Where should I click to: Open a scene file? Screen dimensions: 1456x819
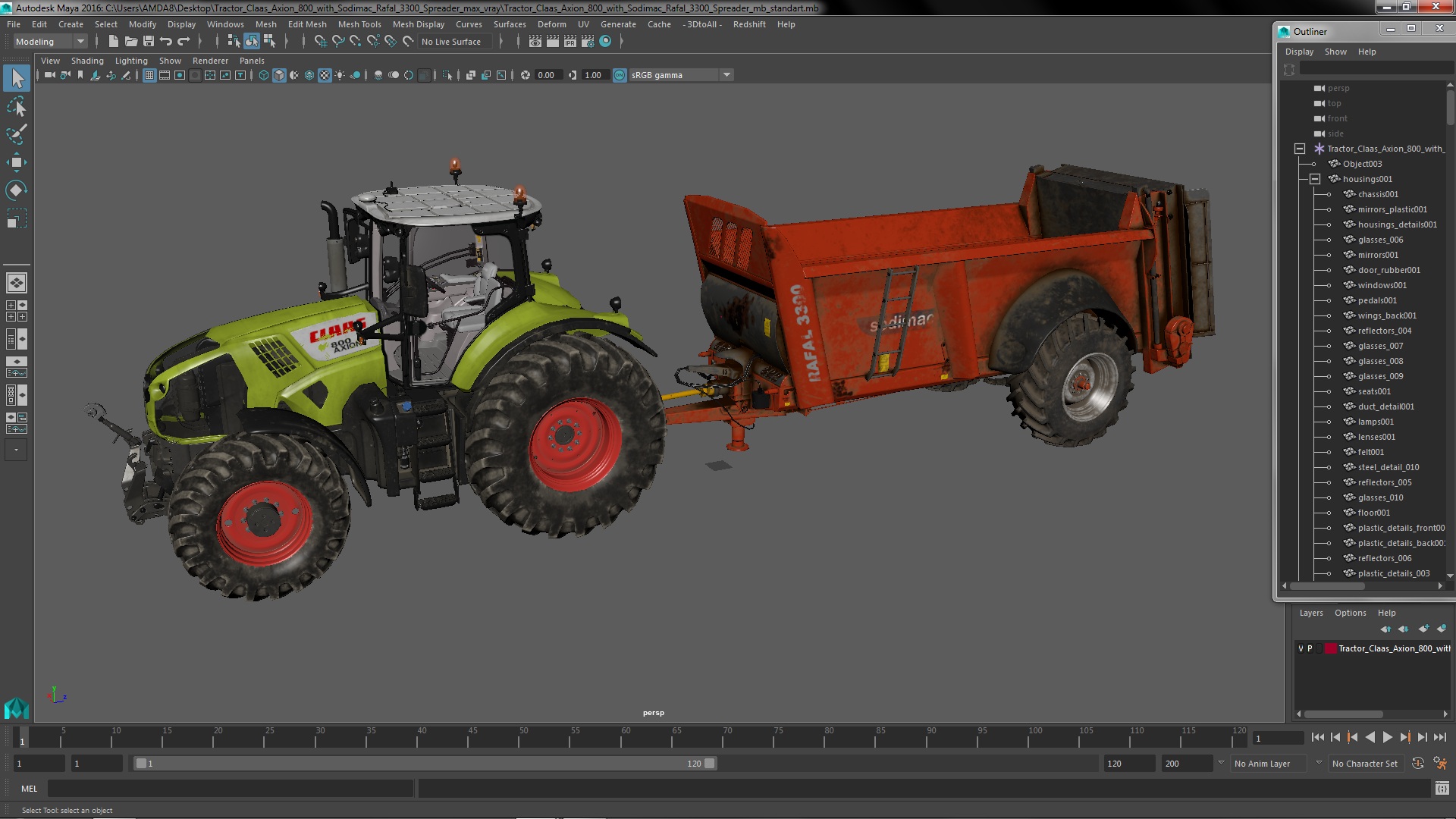point(130,42)
